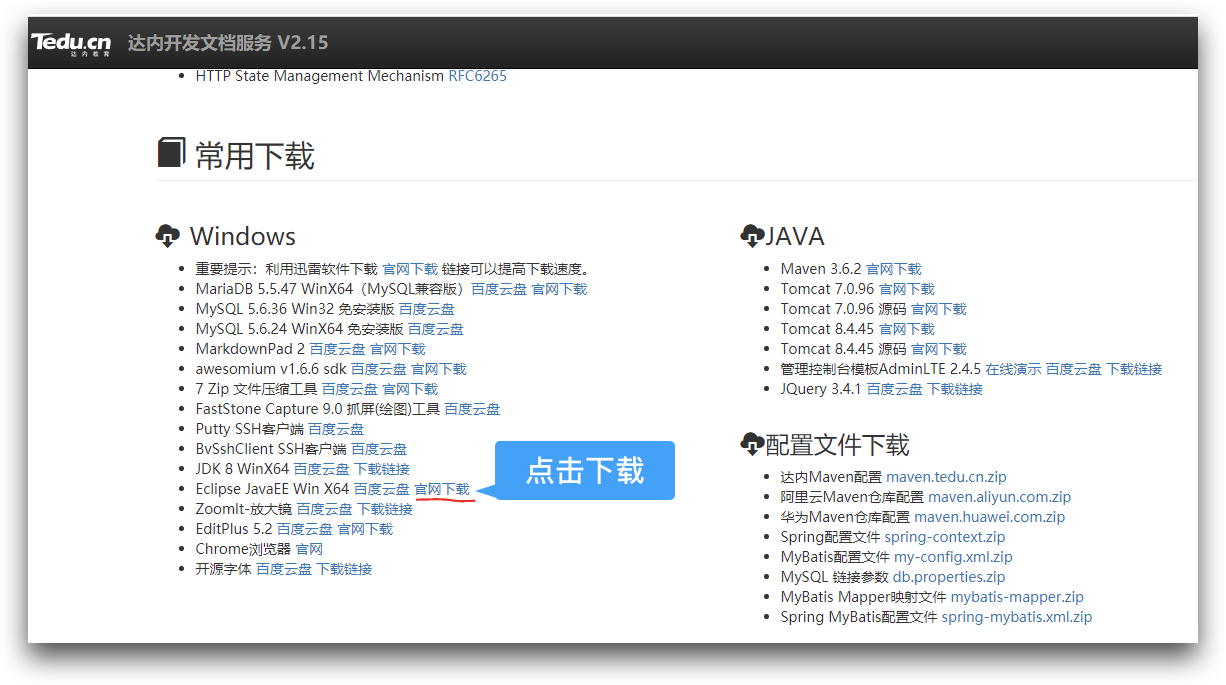Open ZoomIt-放大镜 下载链接
This screenshot has height=685, width=1226.
point(385,509)
